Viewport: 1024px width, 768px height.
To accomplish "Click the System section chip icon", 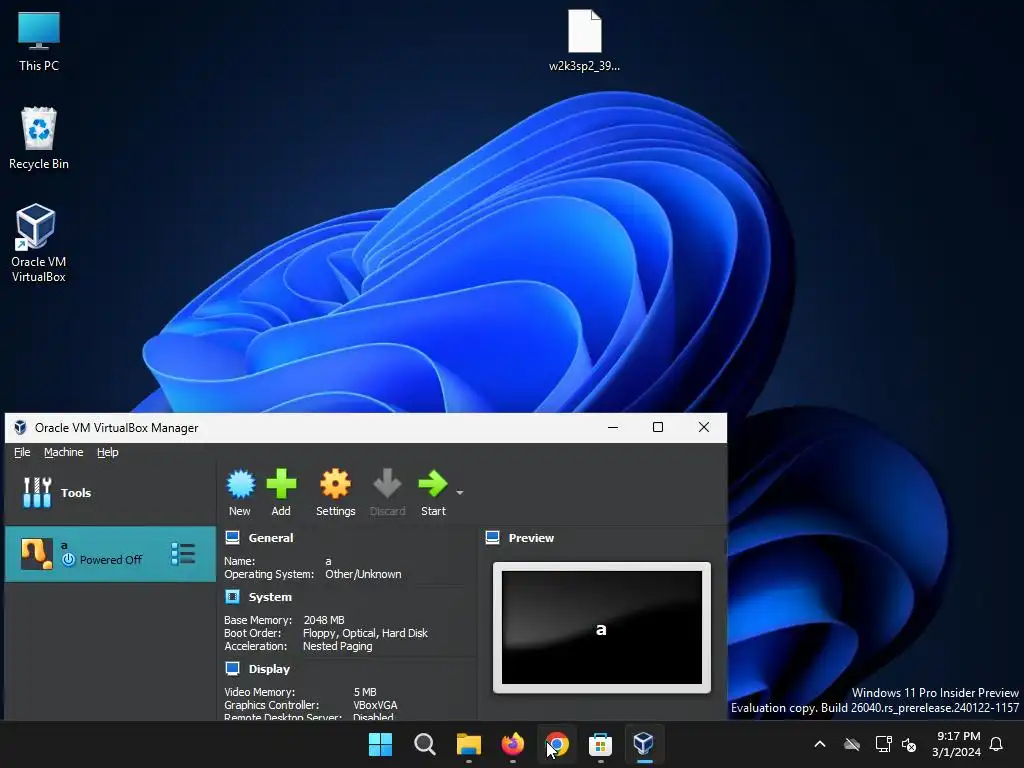I will point(232,596).
